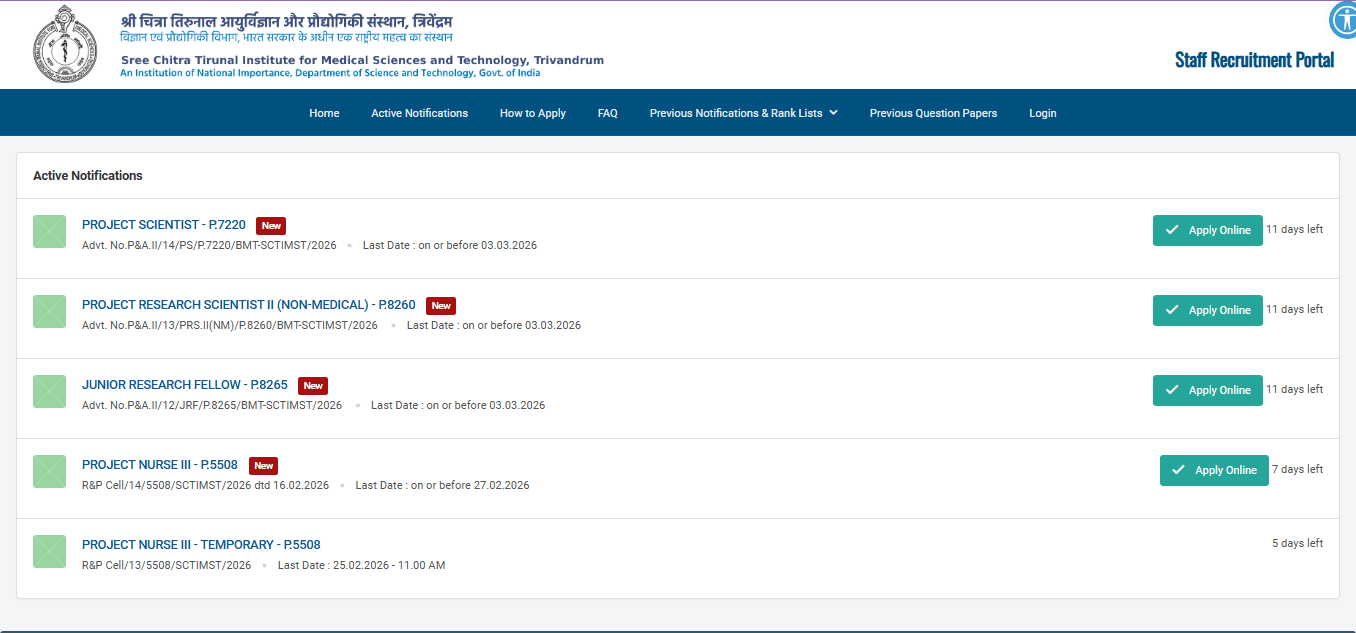
Task: Click the thumbnail for PROJECT RESEARCH SCIENTIST II
Action: point(49,311)
